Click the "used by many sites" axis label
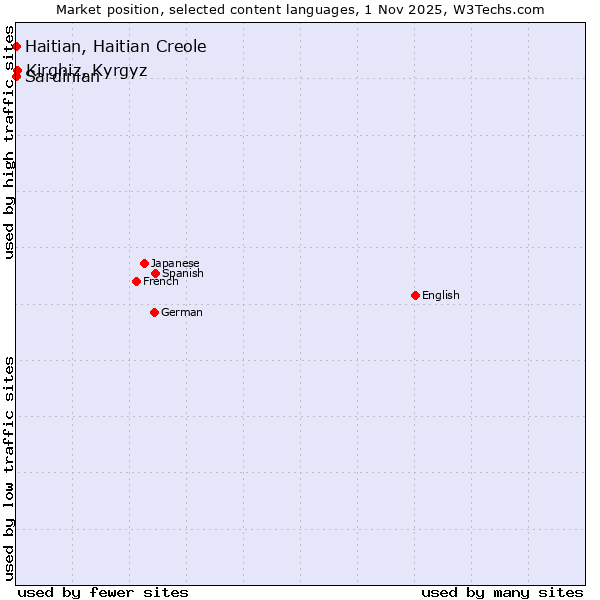 [502, 592]
